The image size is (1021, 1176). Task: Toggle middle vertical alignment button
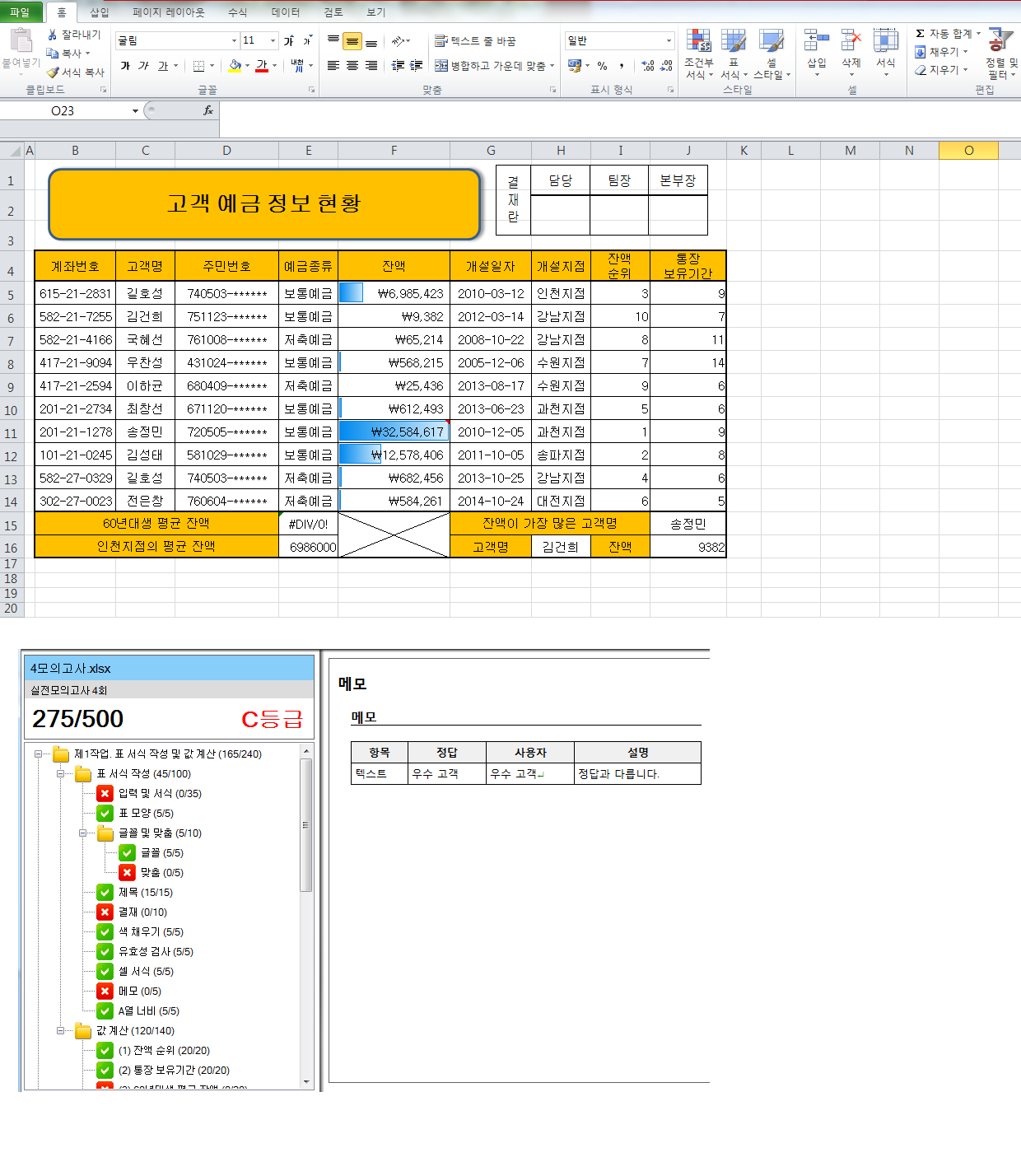coord(352,41)
